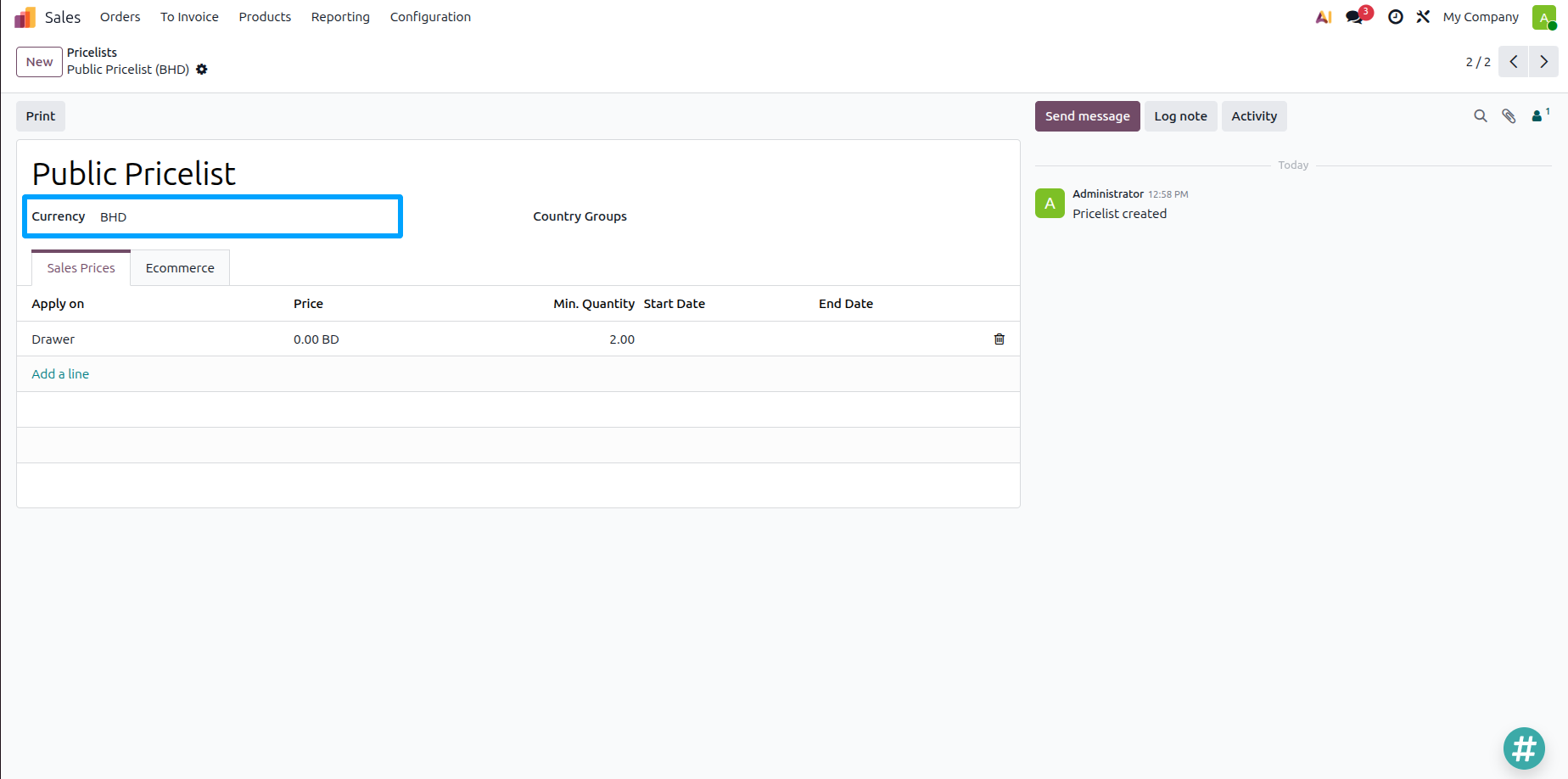Open the Administrator user avatar menu
This screenshot has width=1568, height=779.
[x=1544, y=17]
